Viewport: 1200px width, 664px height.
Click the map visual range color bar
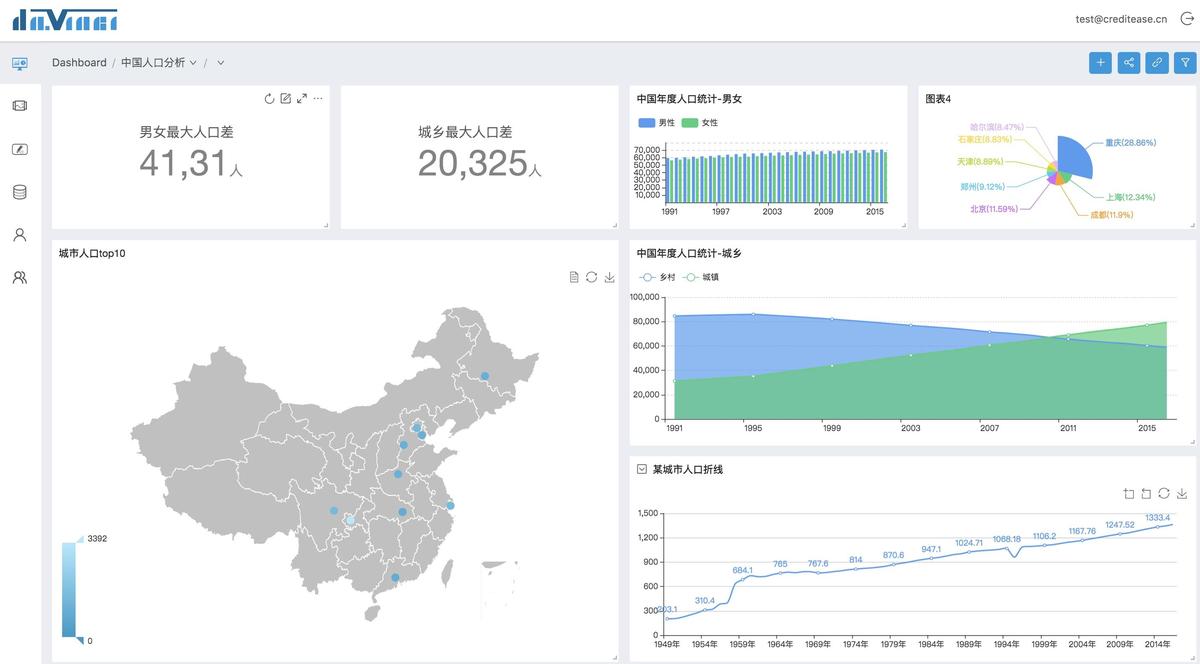68,590
